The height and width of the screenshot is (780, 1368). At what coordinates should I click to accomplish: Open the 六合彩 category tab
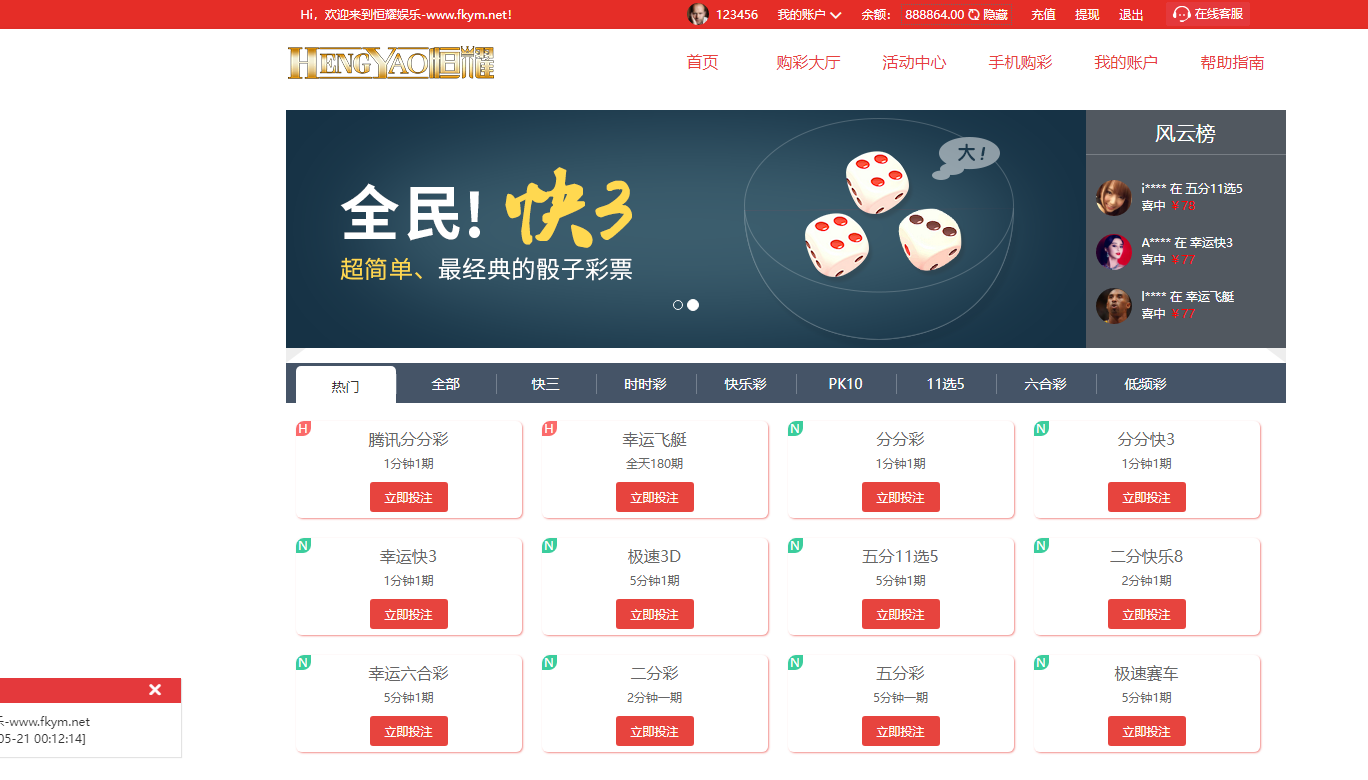[x=1046, y=382]
